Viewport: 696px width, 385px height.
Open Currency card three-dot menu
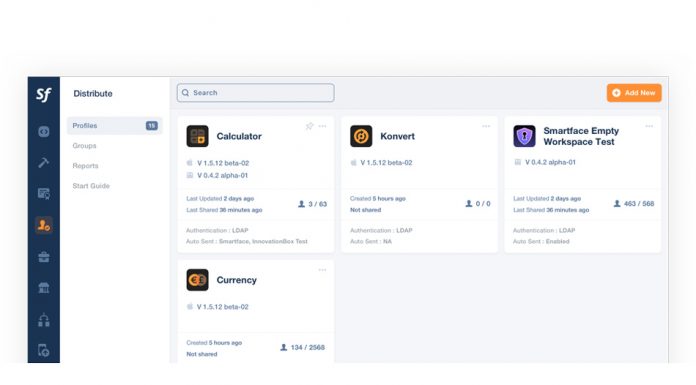(x=322, y=270)
